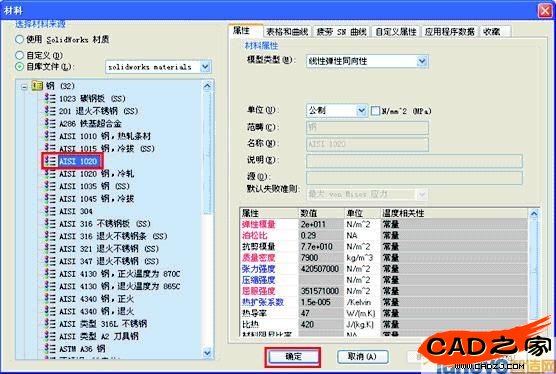
Task: Enable the N/mm^2 (MPa) checkbox
Action: click(375, 111)
